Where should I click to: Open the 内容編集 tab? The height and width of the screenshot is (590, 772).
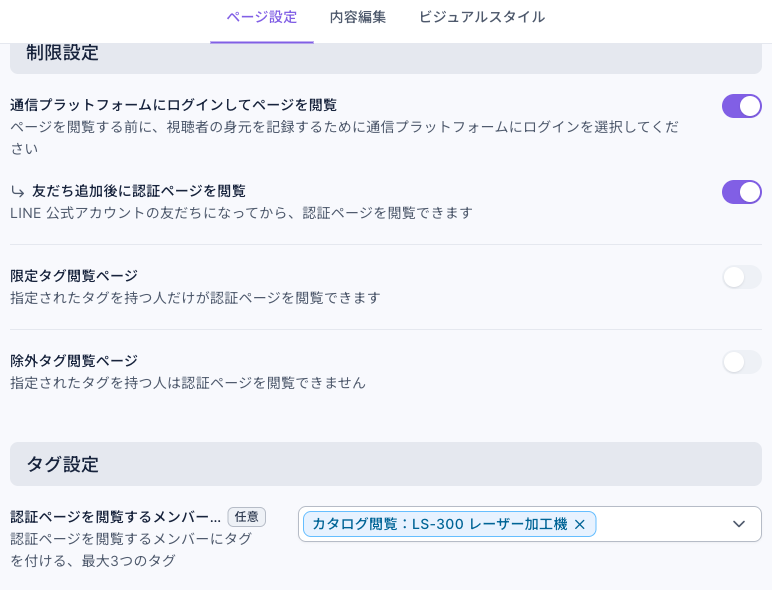357,17
